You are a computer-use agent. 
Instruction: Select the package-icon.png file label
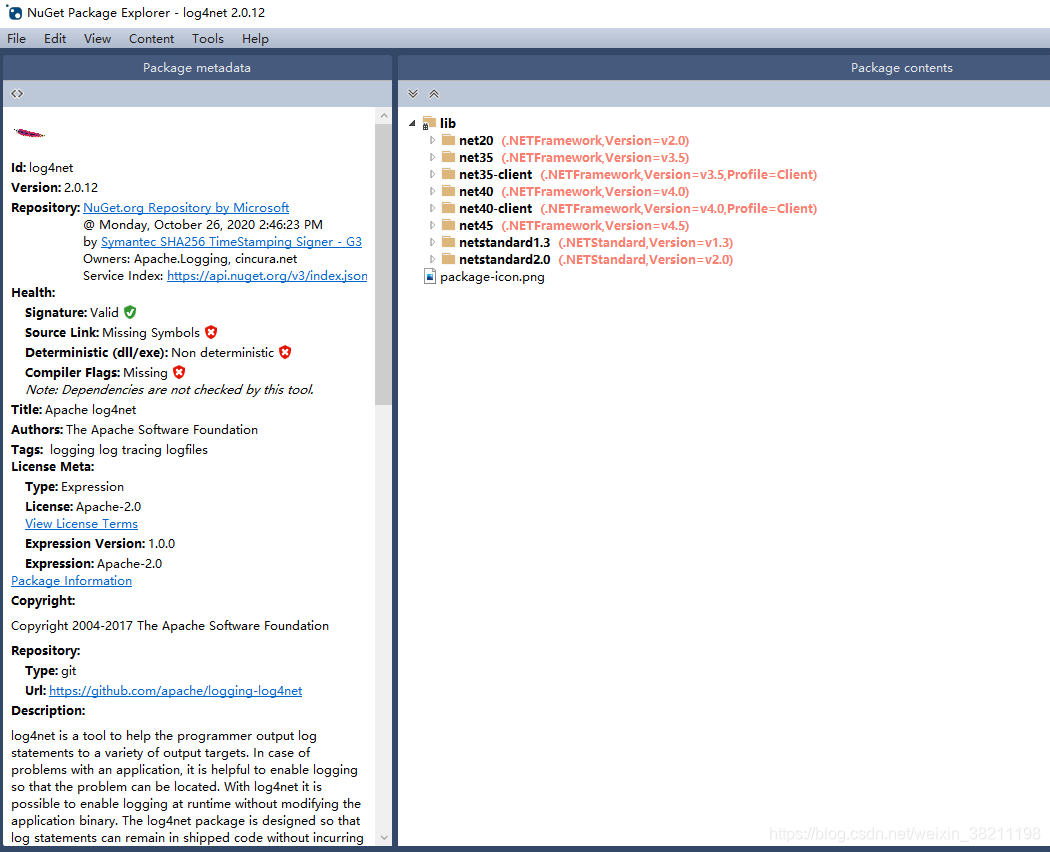click(x=492, y=277)
